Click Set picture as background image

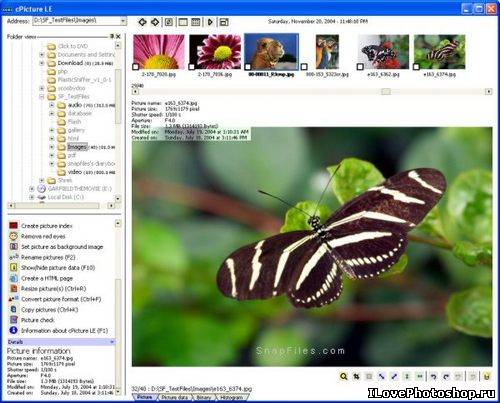tap(62, 247)
